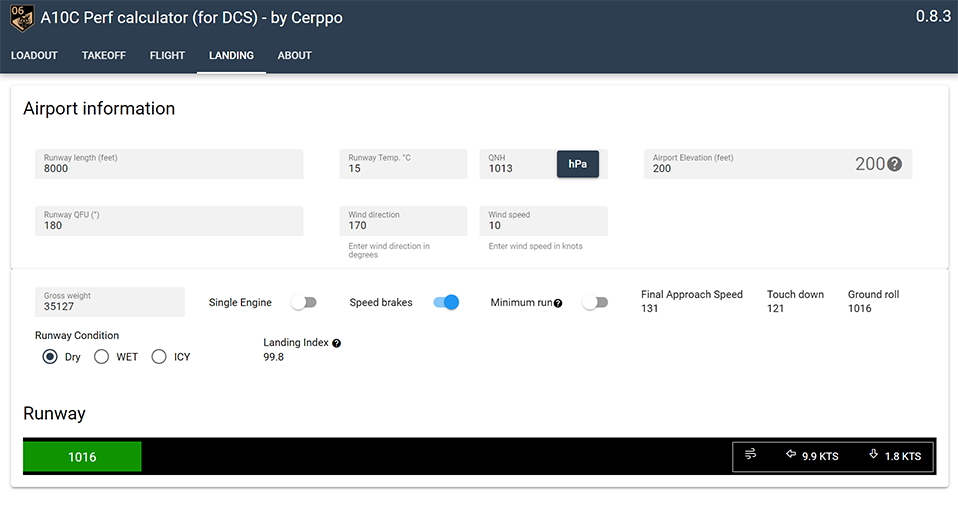Click the Gross weight input field
This screenshot has height=520, width=958.
coord(110,302)
